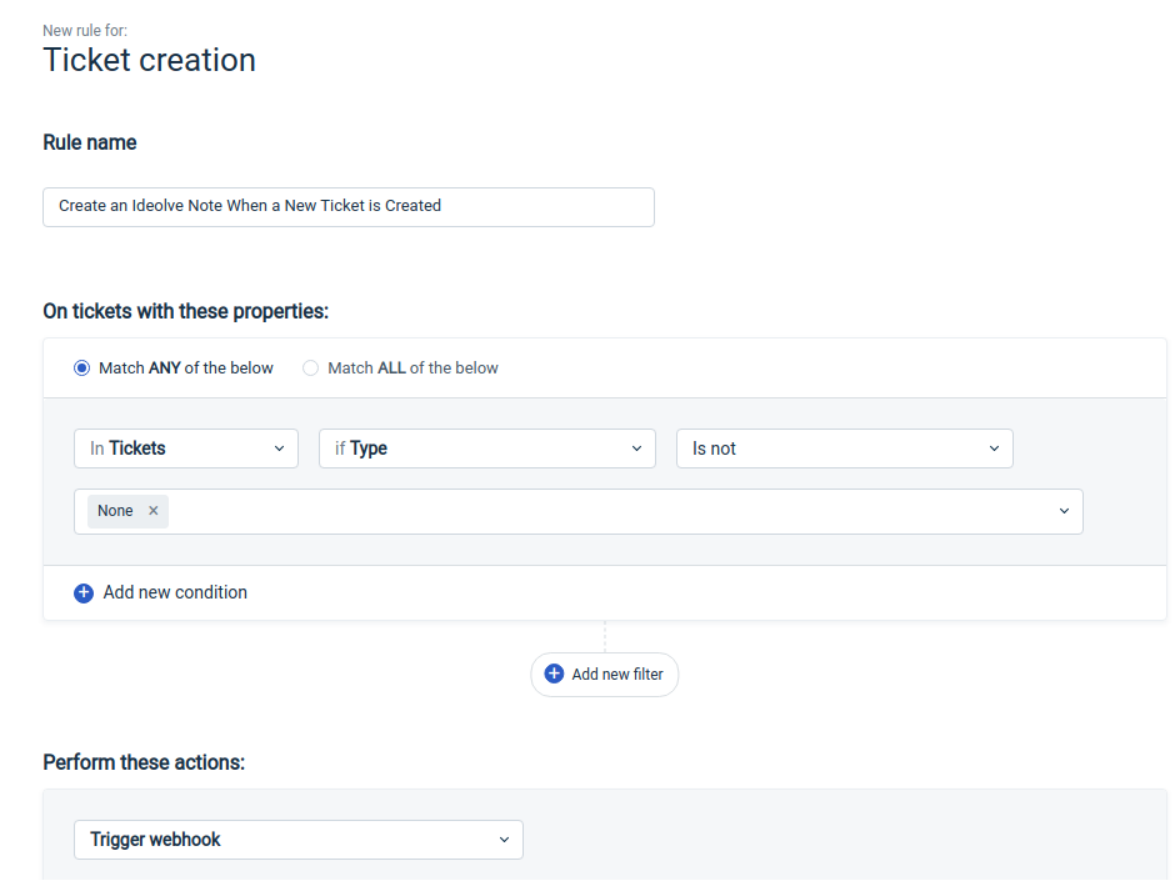The height and width of the screenshot is (882, 1174).
Task: Click the 'Match ALL of the below' label text
Action: click(x=413, y=368)
